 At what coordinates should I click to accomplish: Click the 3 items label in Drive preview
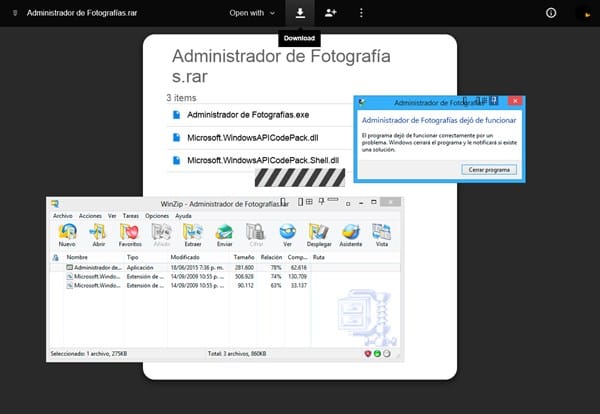[181, 98]
